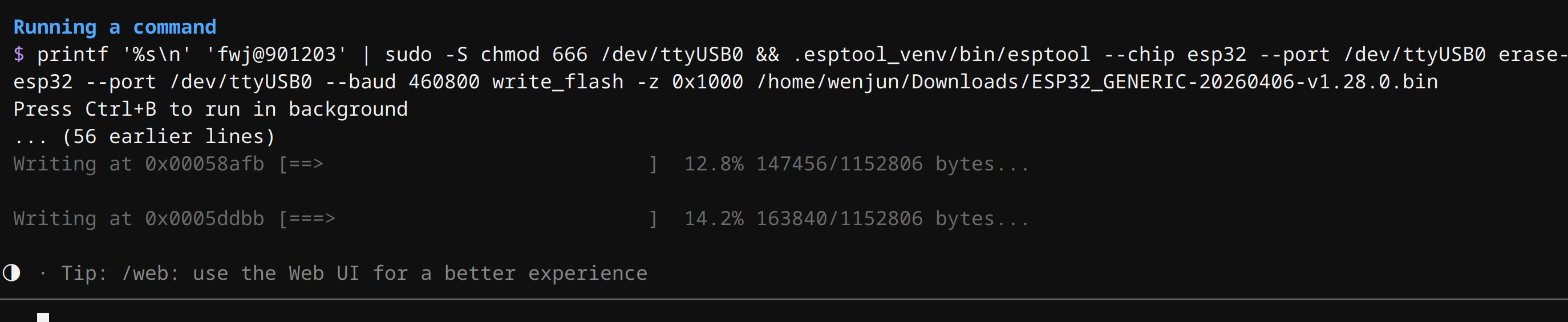Screen dimensions: 1568x322
Task: Click the '(56 earlier lines)' expander text
Action: 169,136
